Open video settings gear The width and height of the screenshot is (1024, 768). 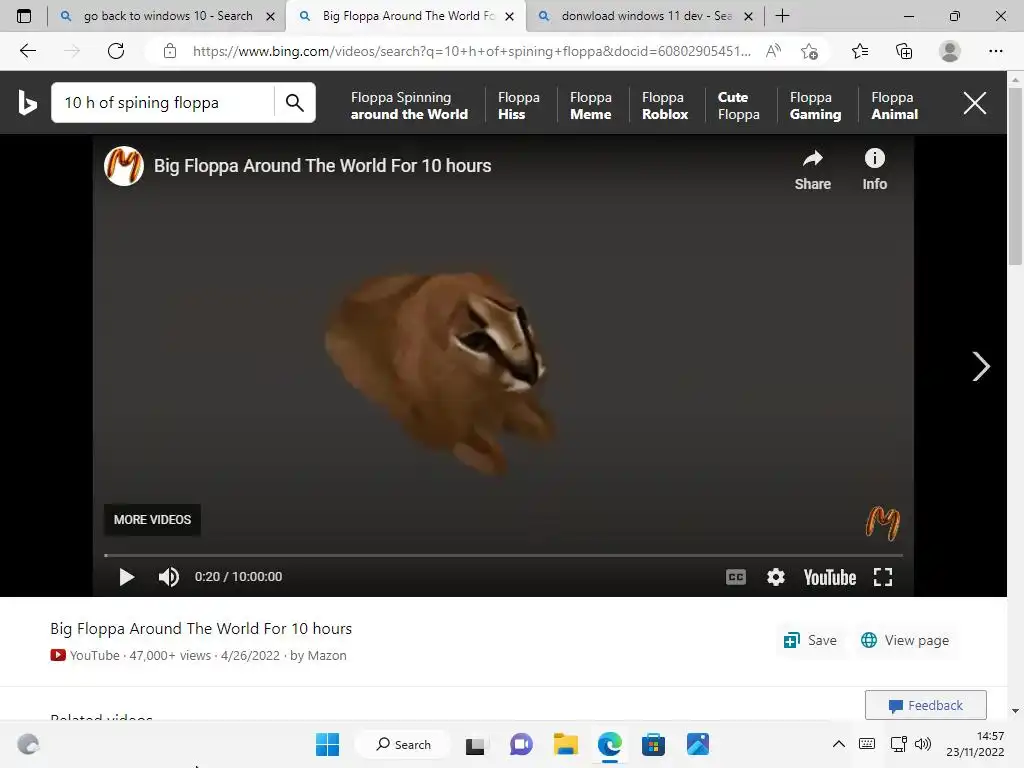pyautogui.click(x=776, y=577)
